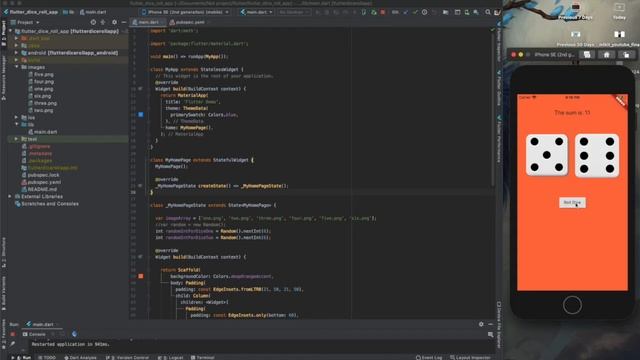Expand the android folder in tree

(16, 53)
